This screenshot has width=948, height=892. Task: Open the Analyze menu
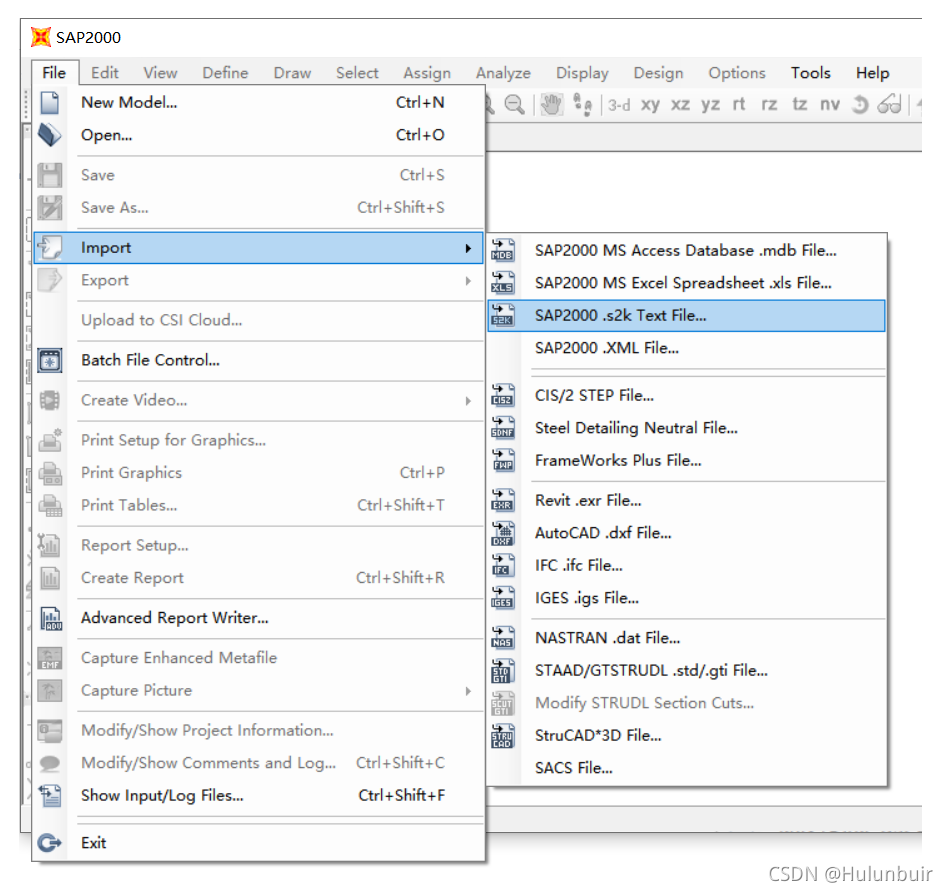(x=503, y=72)
